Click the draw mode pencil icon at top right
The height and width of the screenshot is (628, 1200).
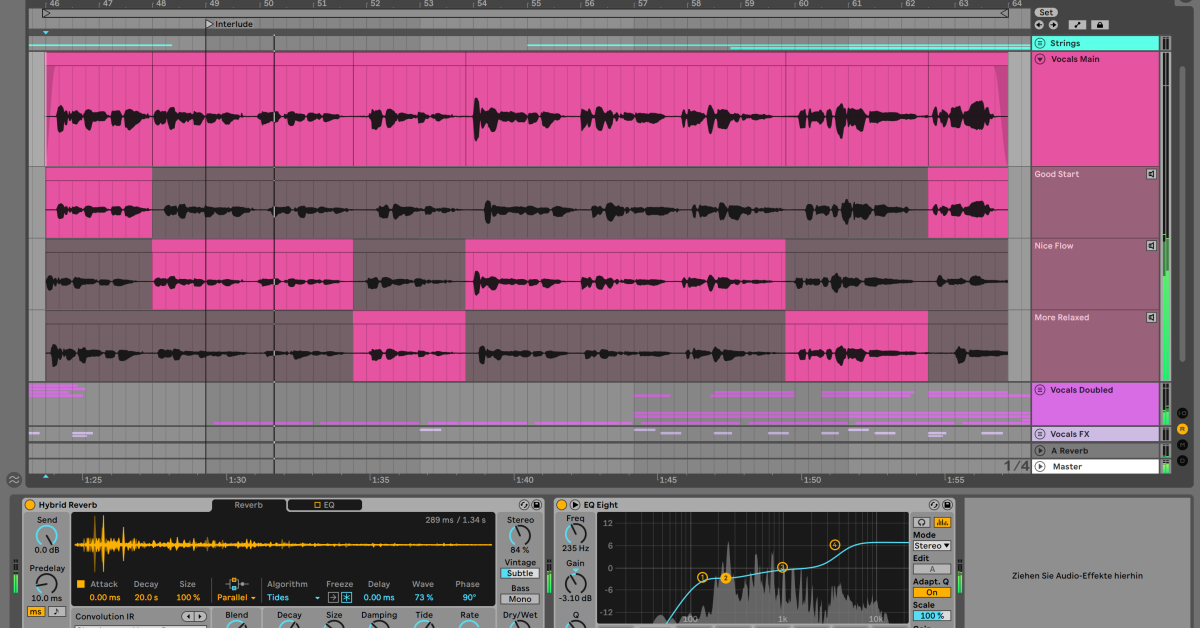pos(1077,25)
